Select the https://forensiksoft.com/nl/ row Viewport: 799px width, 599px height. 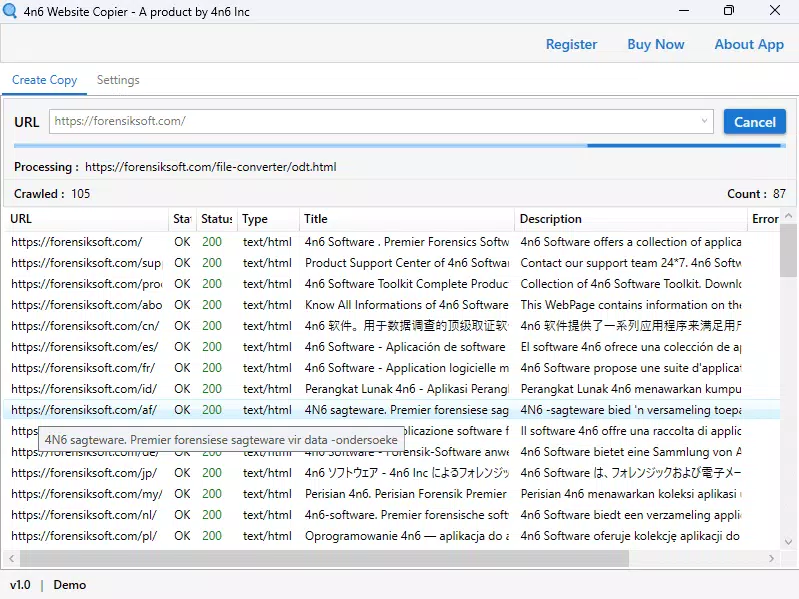[x=391, y=515]
